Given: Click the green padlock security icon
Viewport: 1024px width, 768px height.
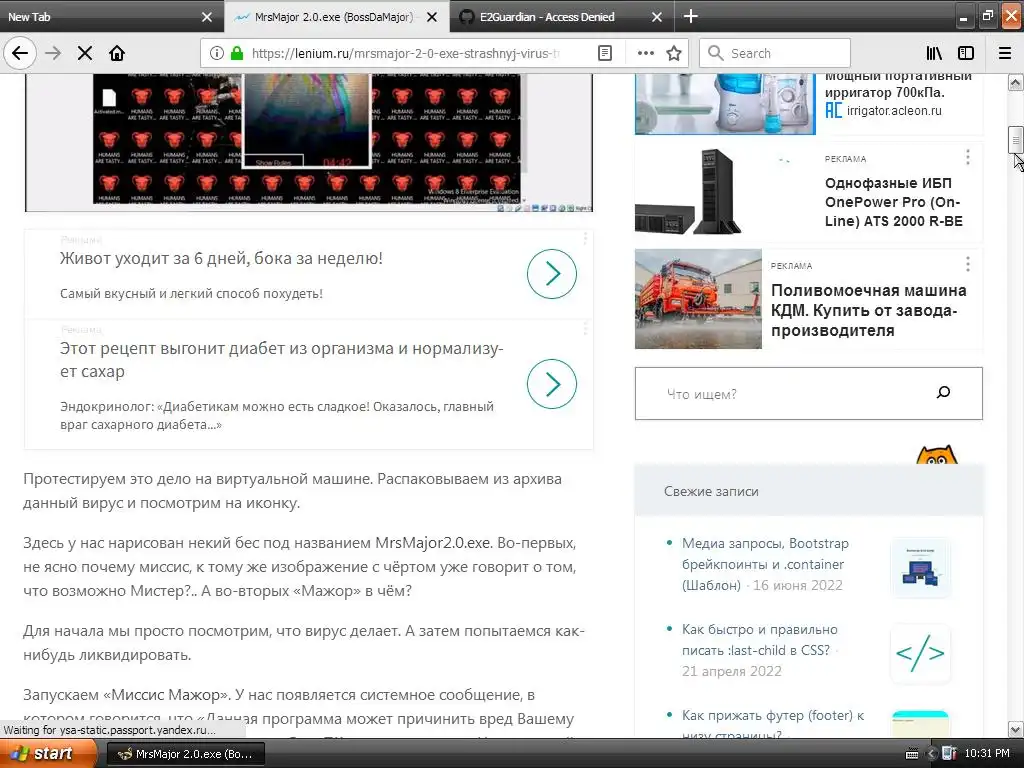Looking at the screenshot, I should [x=236, y=54].
